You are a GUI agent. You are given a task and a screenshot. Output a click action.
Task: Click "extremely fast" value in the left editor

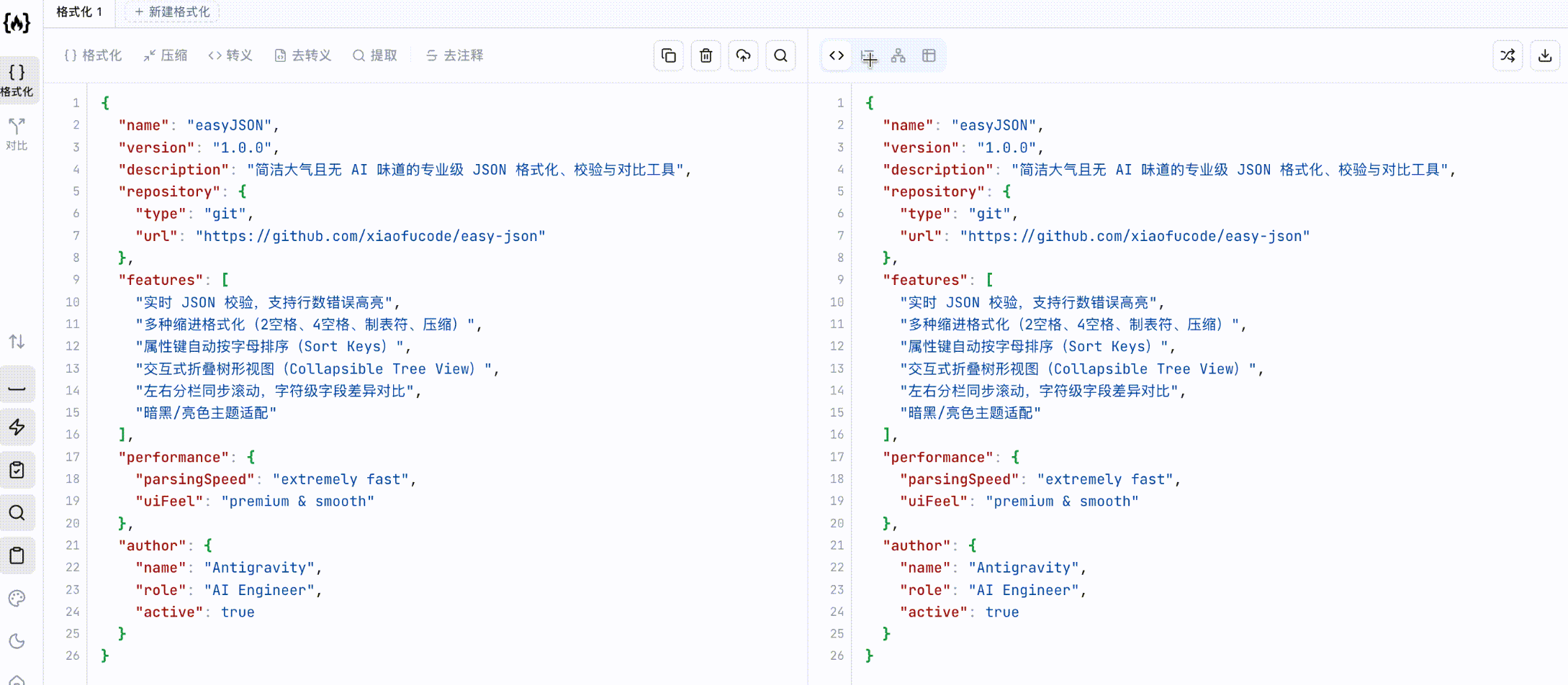tap(341, 479)
